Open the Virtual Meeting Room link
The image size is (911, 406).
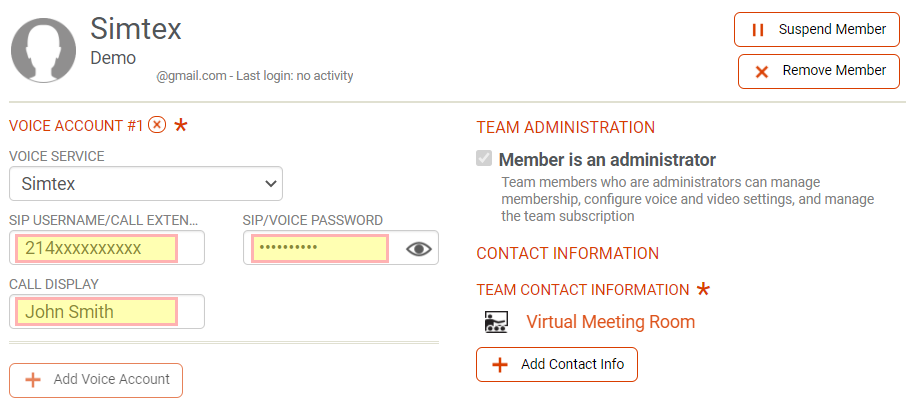(x=610, y=322)
